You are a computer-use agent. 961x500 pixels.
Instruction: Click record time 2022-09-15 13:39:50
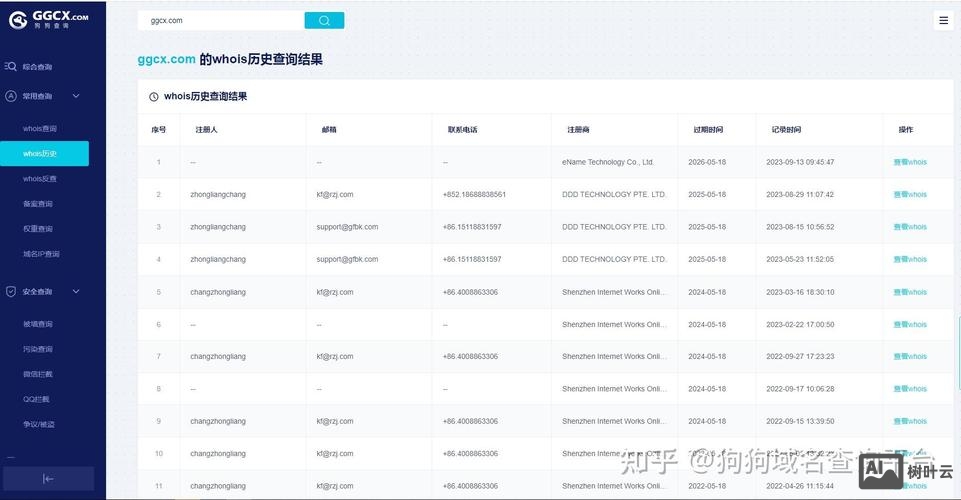[x=800, y=422]
